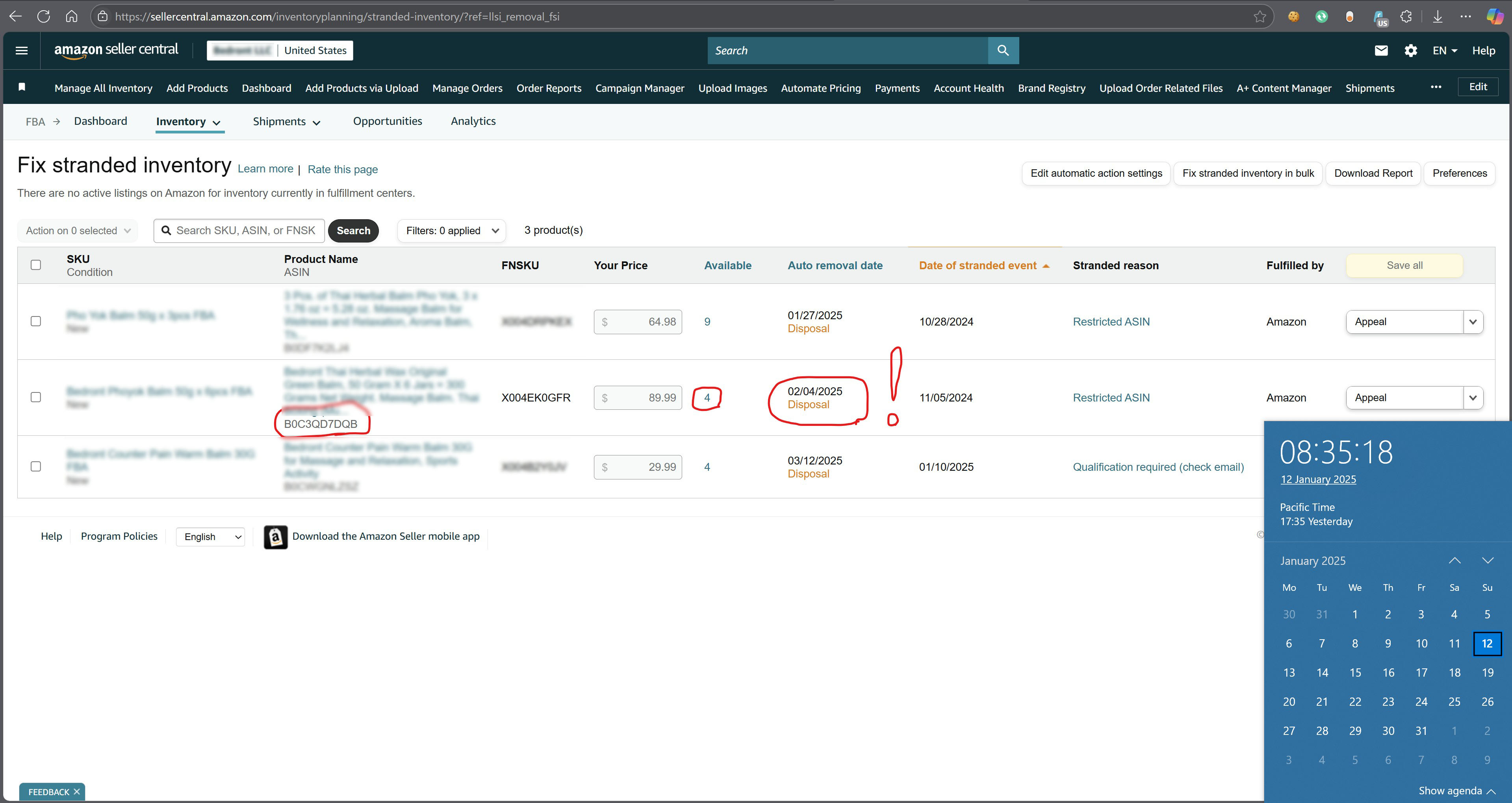
Task: Select all products header checkbox
Action: (36, 265)
